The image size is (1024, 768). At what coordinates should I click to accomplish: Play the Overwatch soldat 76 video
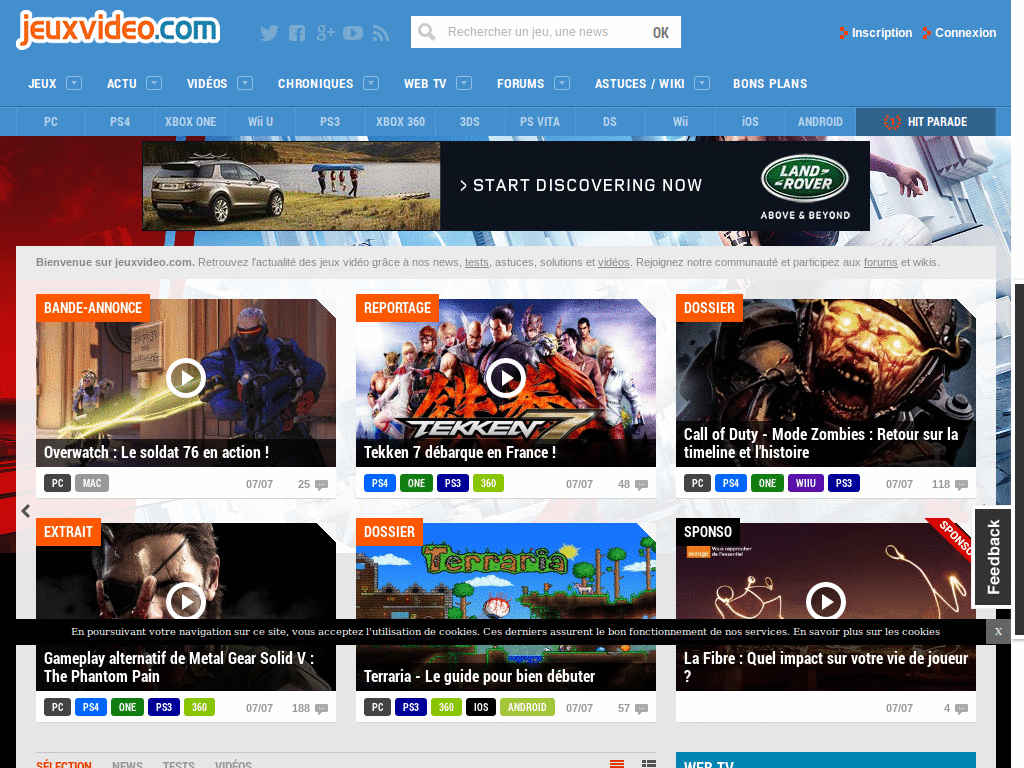pyautogui.click(x=186, y=378)
